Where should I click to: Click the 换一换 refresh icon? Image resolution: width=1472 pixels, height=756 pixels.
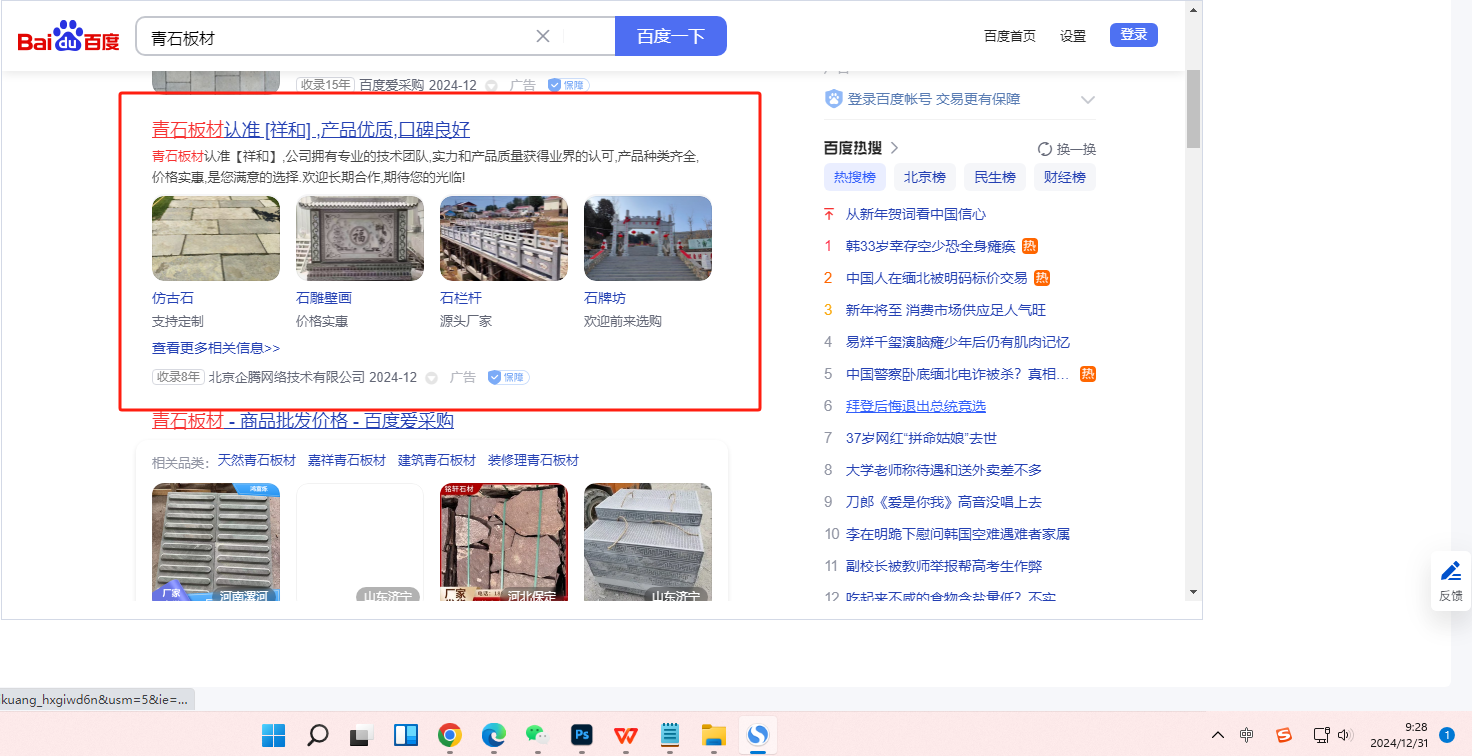(x=1045, y=149)
